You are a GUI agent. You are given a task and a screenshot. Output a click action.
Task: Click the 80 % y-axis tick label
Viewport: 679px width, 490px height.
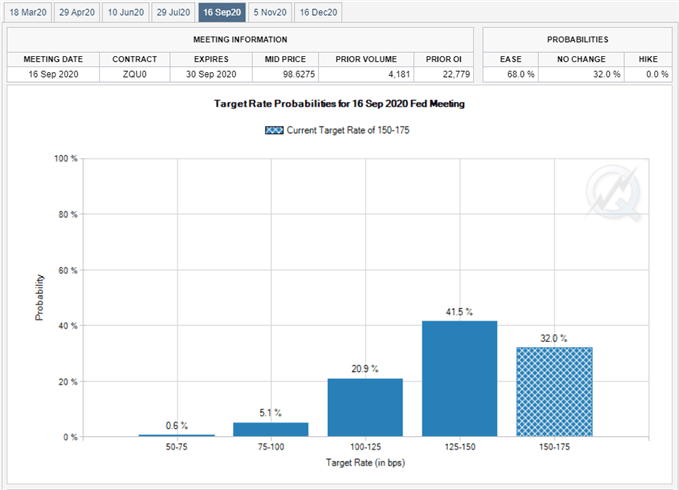coord(68,215)
